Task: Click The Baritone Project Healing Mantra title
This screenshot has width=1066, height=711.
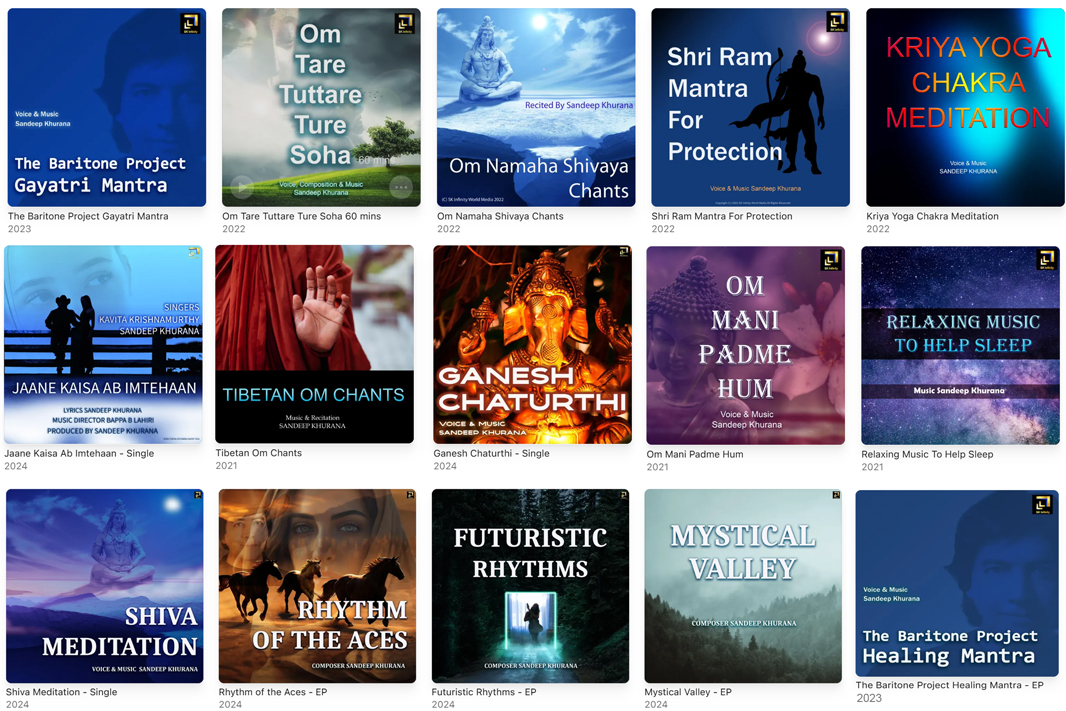Action: coord(950,685)
